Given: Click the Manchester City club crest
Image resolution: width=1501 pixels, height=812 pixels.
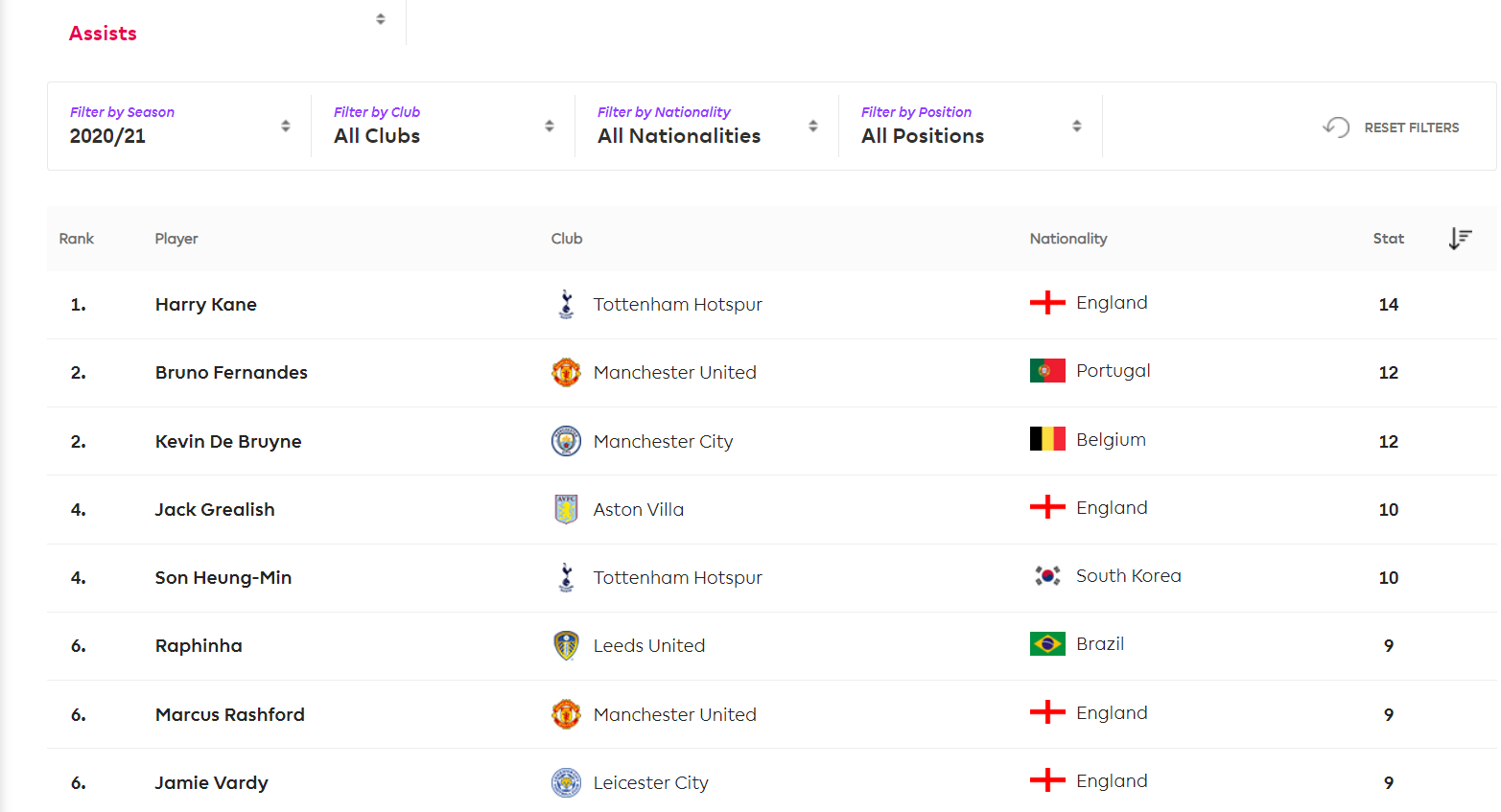Looking at the screenshot, I should [566, 441].
